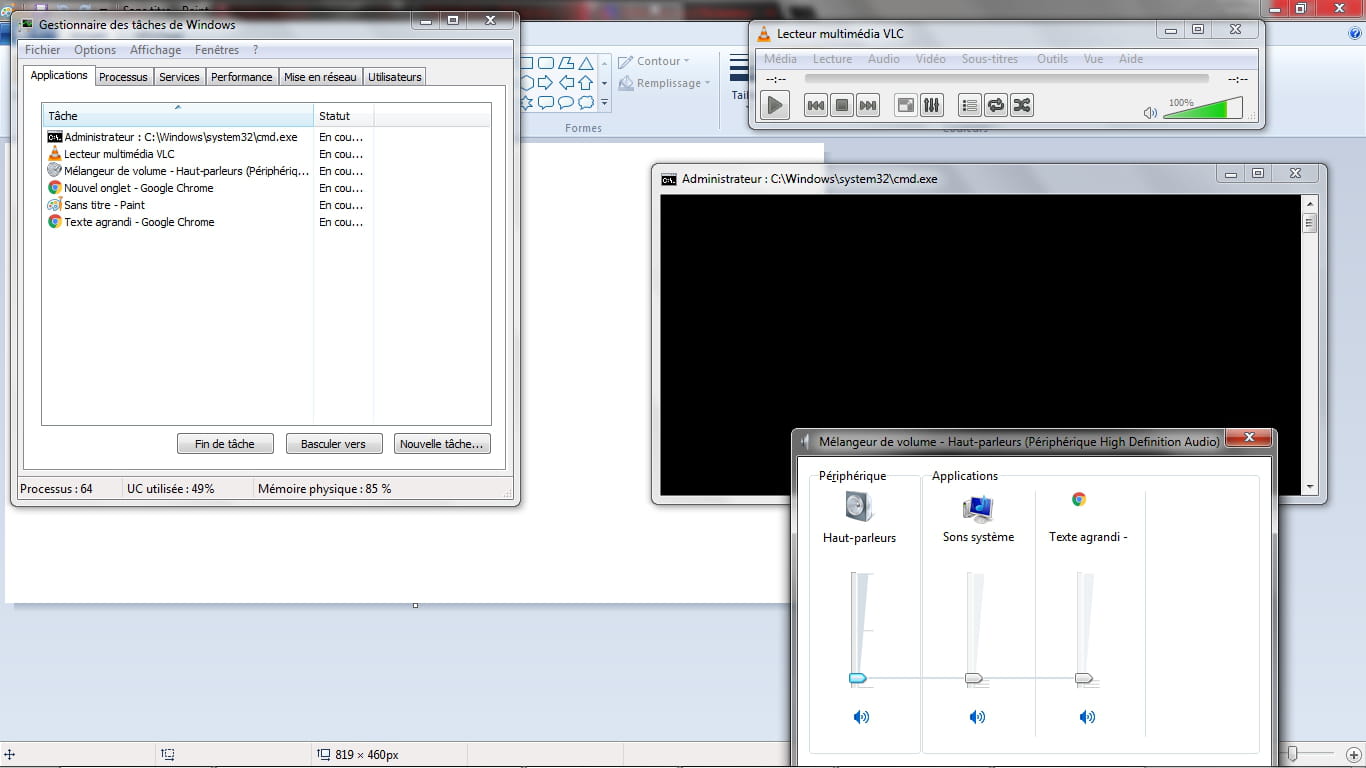This screenshot has height=768, width=1366.
Task: Click the Haut-parleurs speaker device icon
Action: coord(859,507)
